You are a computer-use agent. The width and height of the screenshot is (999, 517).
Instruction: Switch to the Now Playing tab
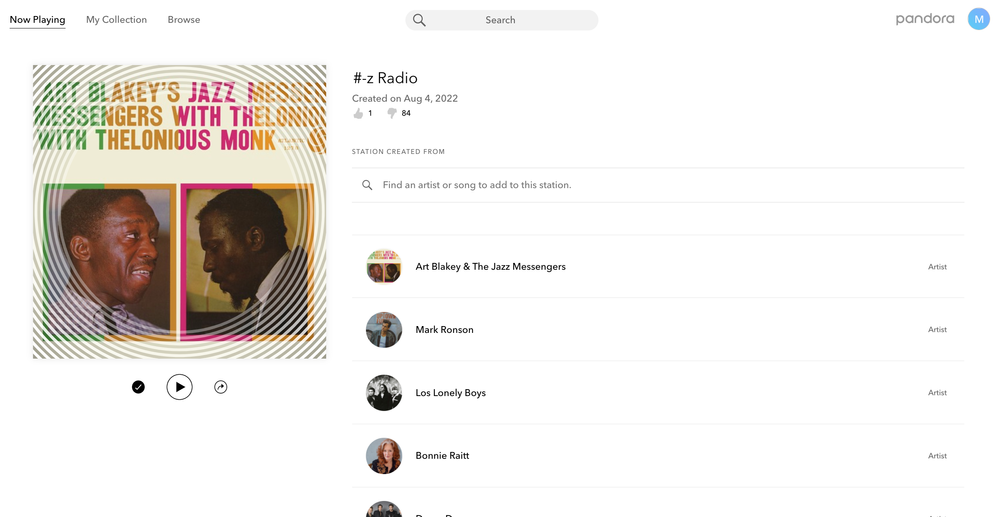pos(37,20)
